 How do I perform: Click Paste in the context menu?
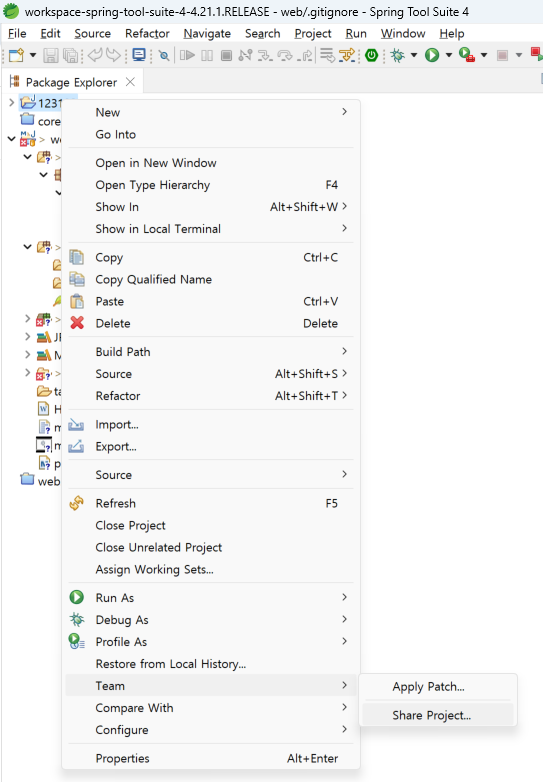click(x=210, y=301)
